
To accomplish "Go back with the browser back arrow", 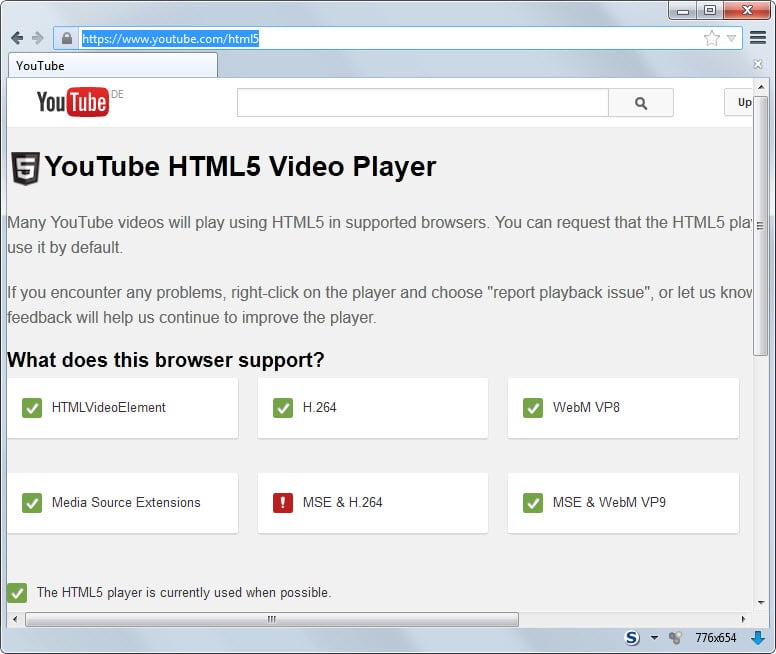I will [x=17, y=38].
